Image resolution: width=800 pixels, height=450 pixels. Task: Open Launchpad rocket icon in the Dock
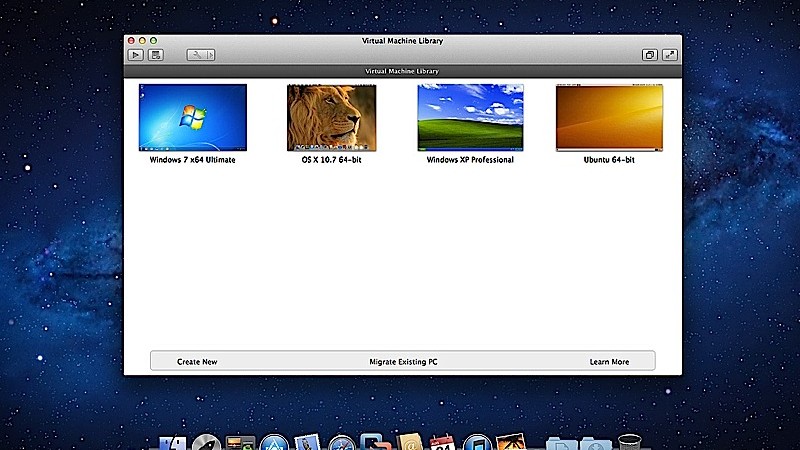pos(206,443)
